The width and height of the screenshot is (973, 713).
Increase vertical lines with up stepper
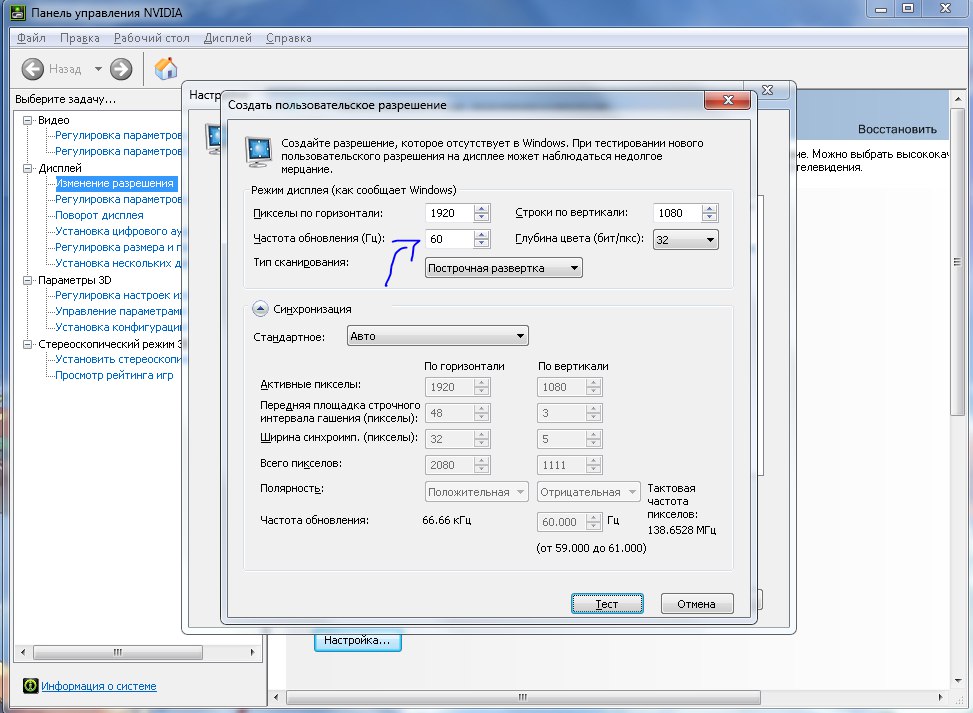pyautogui.click(x=709, y=208)
